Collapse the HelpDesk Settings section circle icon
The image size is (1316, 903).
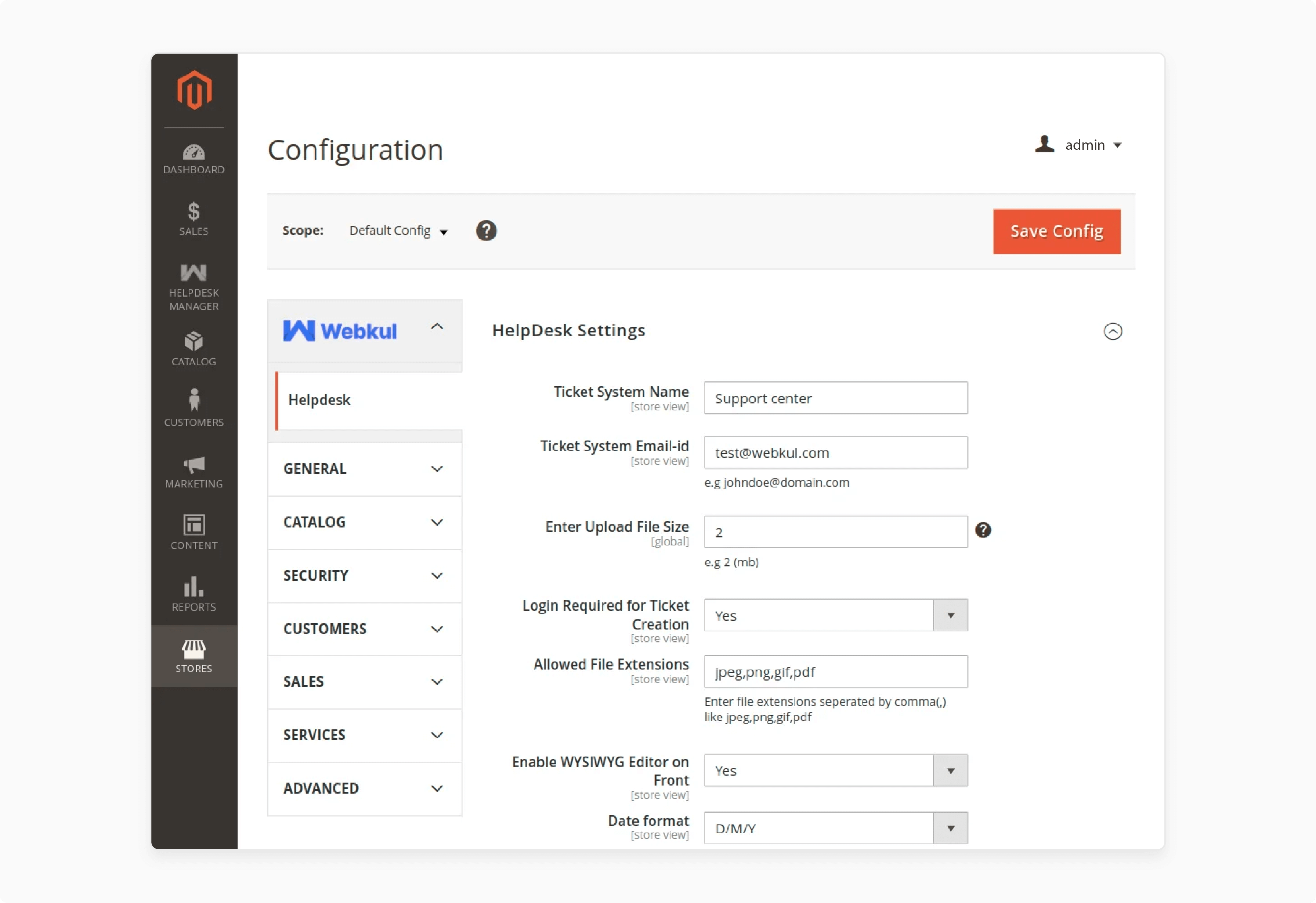pyautogui.click(x=1113, y=331)
